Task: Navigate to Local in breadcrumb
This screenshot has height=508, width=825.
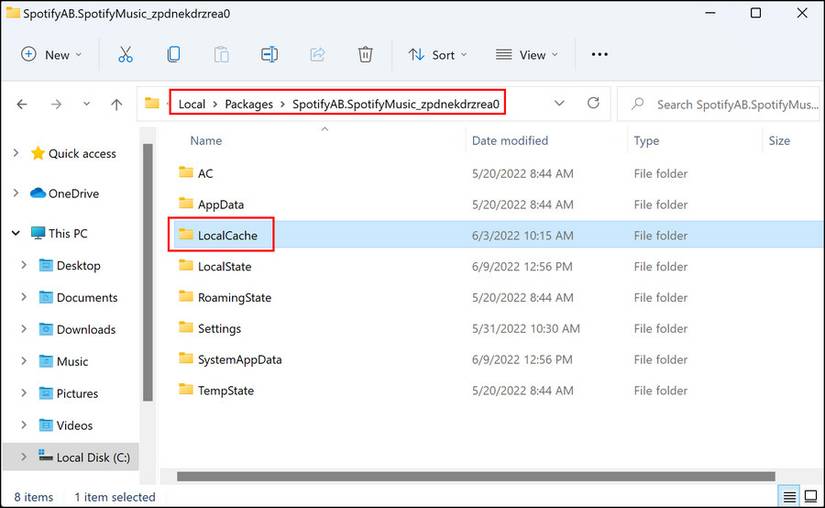Action: point(192,104)
